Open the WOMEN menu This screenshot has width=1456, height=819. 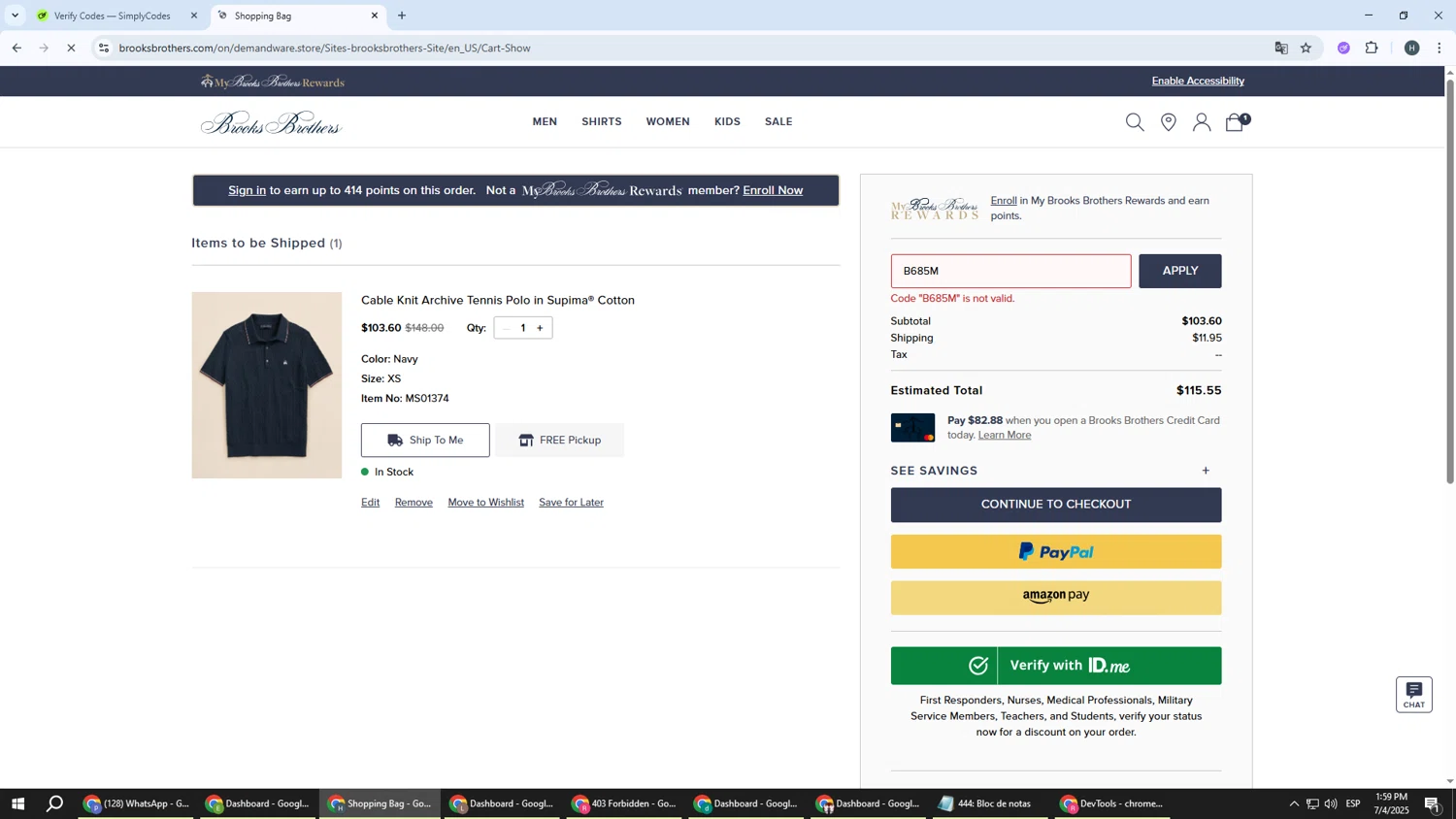click(668, 122)
